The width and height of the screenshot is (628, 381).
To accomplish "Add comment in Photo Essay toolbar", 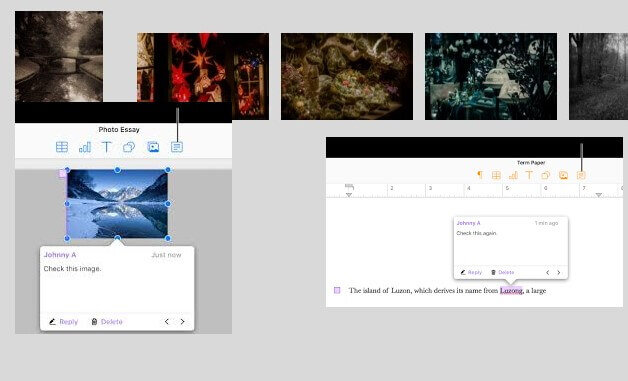I will click(177, 147).
